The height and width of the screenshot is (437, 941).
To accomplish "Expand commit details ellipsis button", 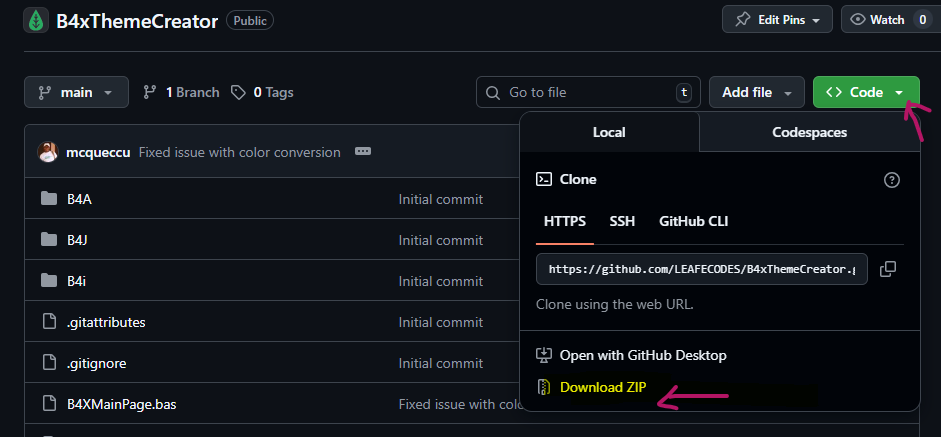I will coord(362,152).
